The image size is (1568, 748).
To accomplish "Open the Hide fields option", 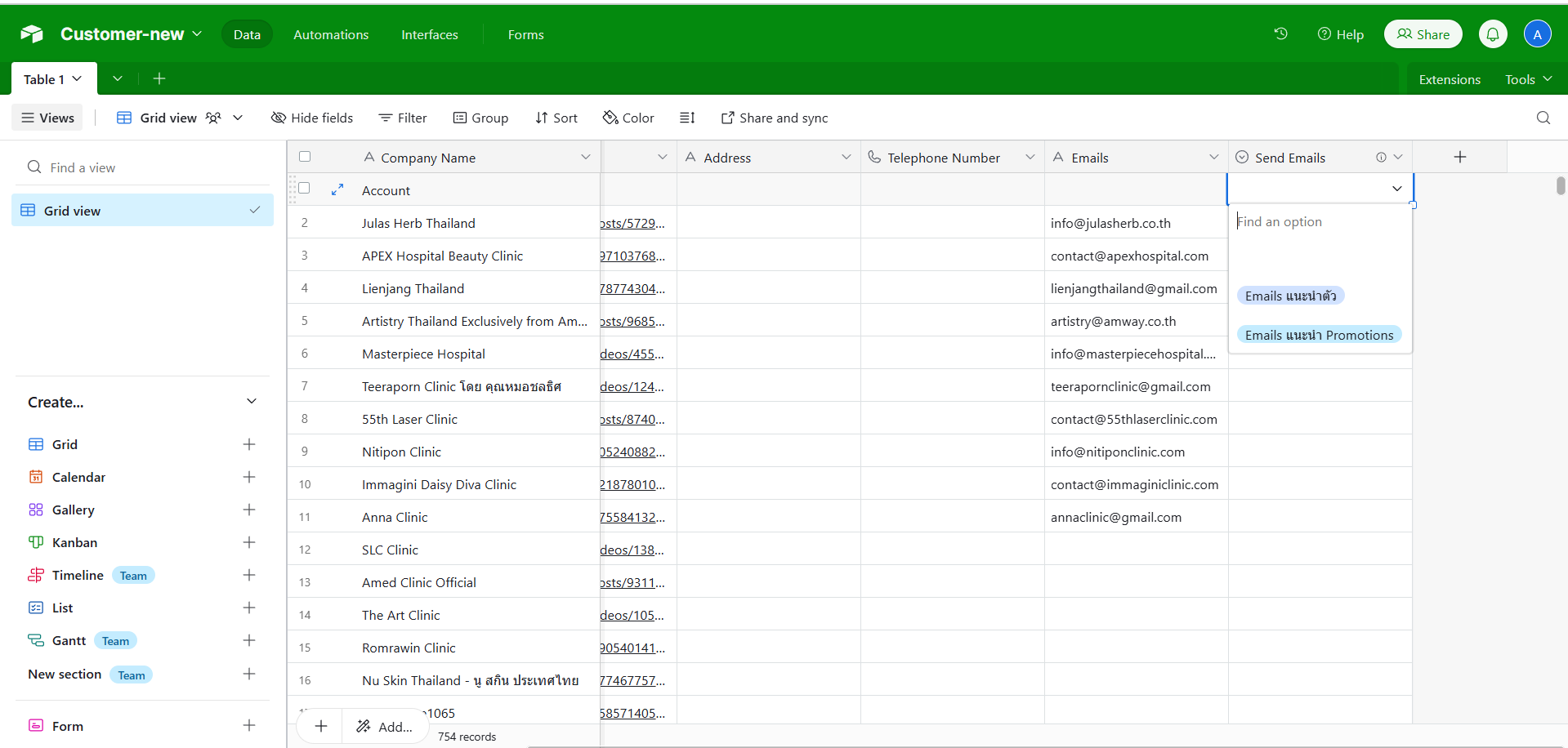I will [312, 118].
